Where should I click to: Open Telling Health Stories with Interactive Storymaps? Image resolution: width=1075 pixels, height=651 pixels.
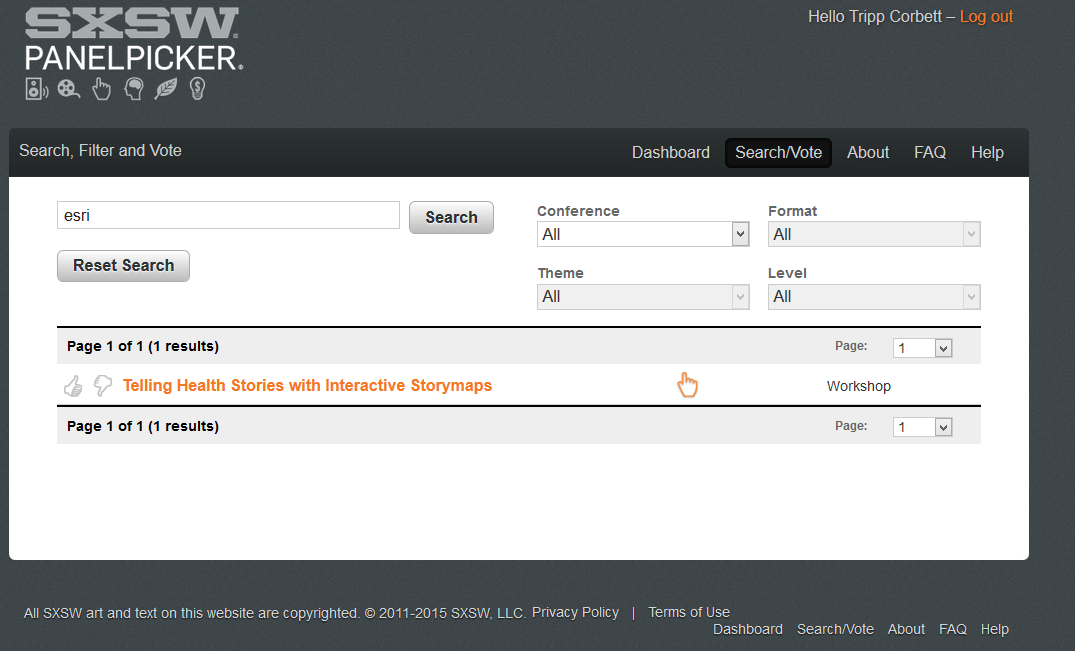(x=307, y=386)
